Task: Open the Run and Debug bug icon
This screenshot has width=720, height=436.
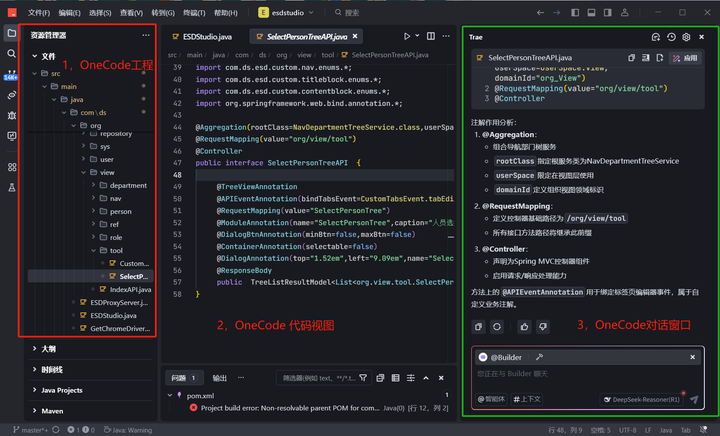Action: (11, 115)
